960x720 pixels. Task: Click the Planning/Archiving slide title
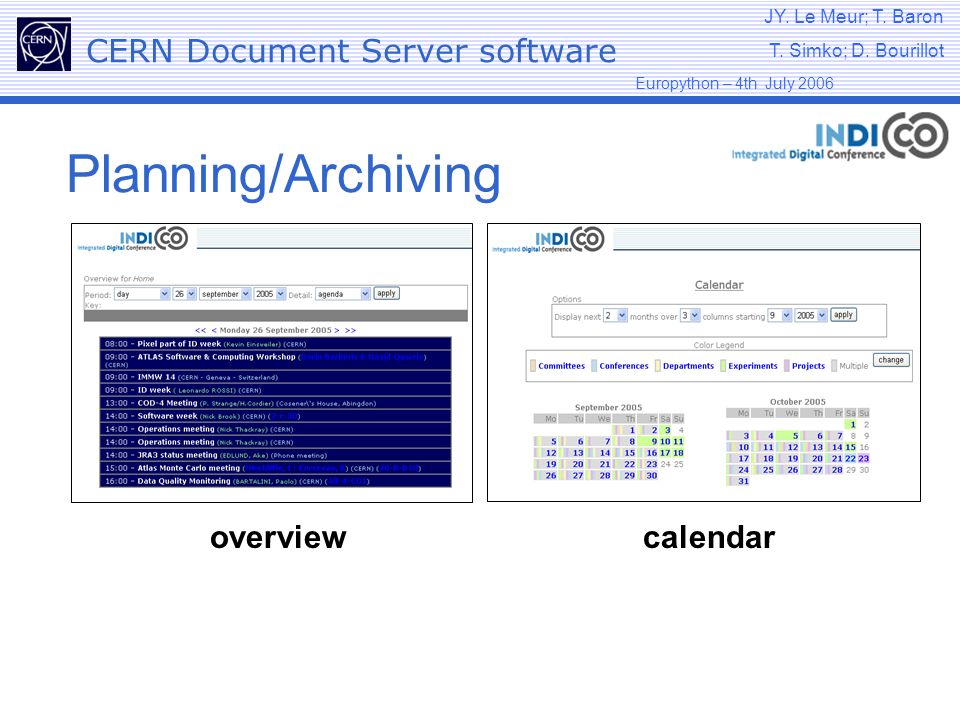(283, 175)
